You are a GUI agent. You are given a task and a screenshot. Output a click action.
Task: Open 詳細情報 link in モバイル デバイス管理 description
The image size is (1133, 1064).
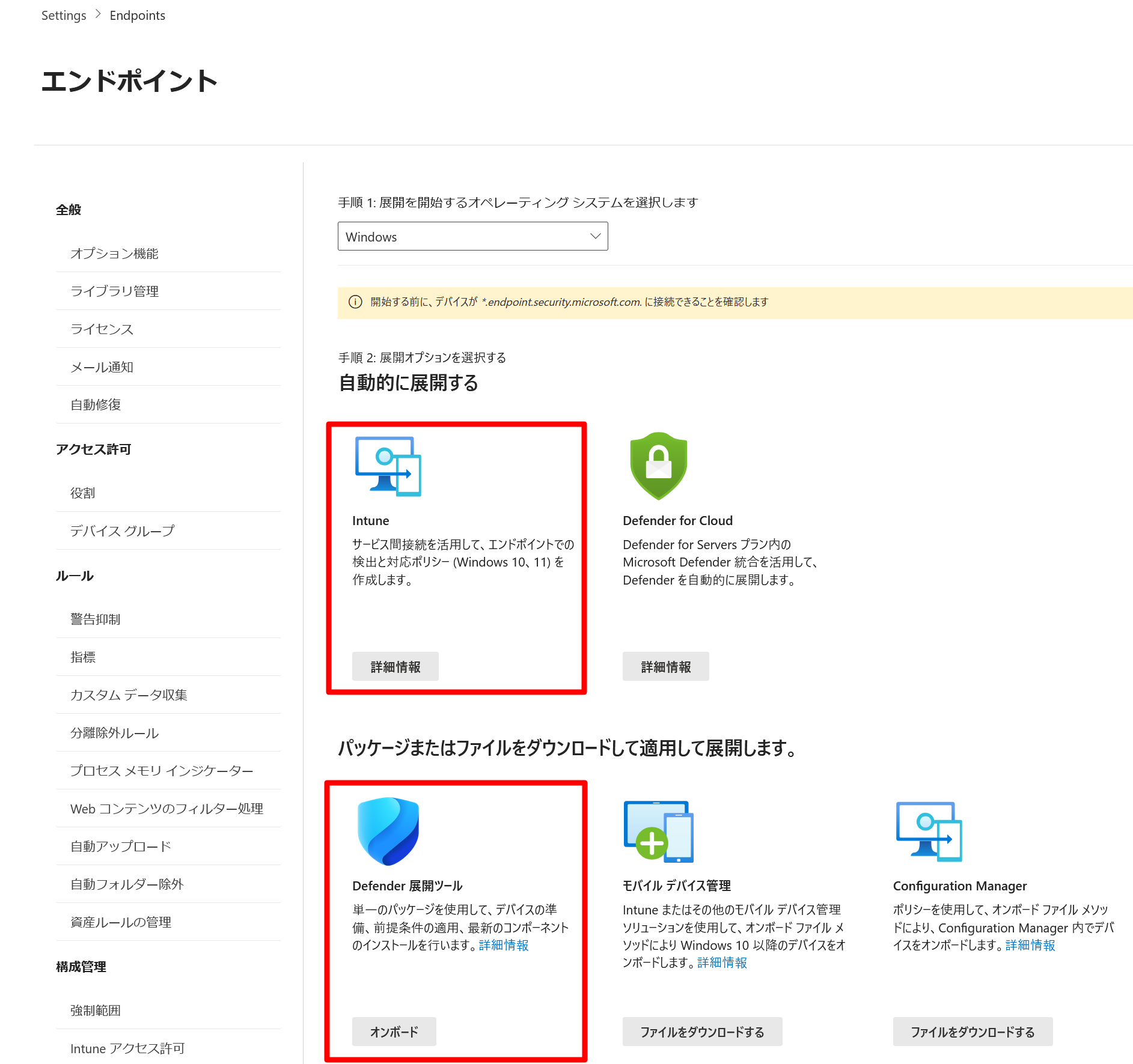(722, 963)
